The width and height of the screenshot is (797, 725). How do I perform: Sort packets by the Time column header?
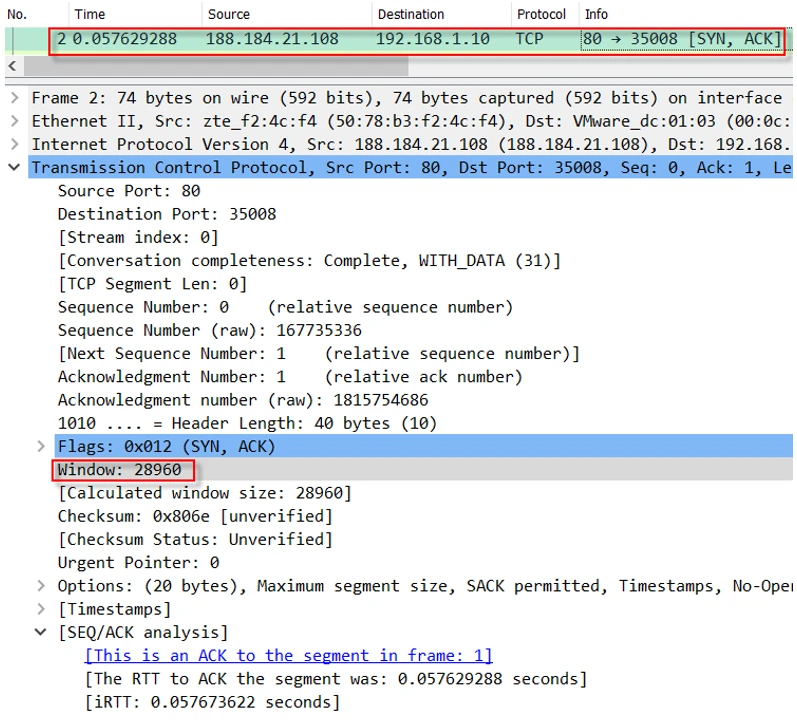90,14
